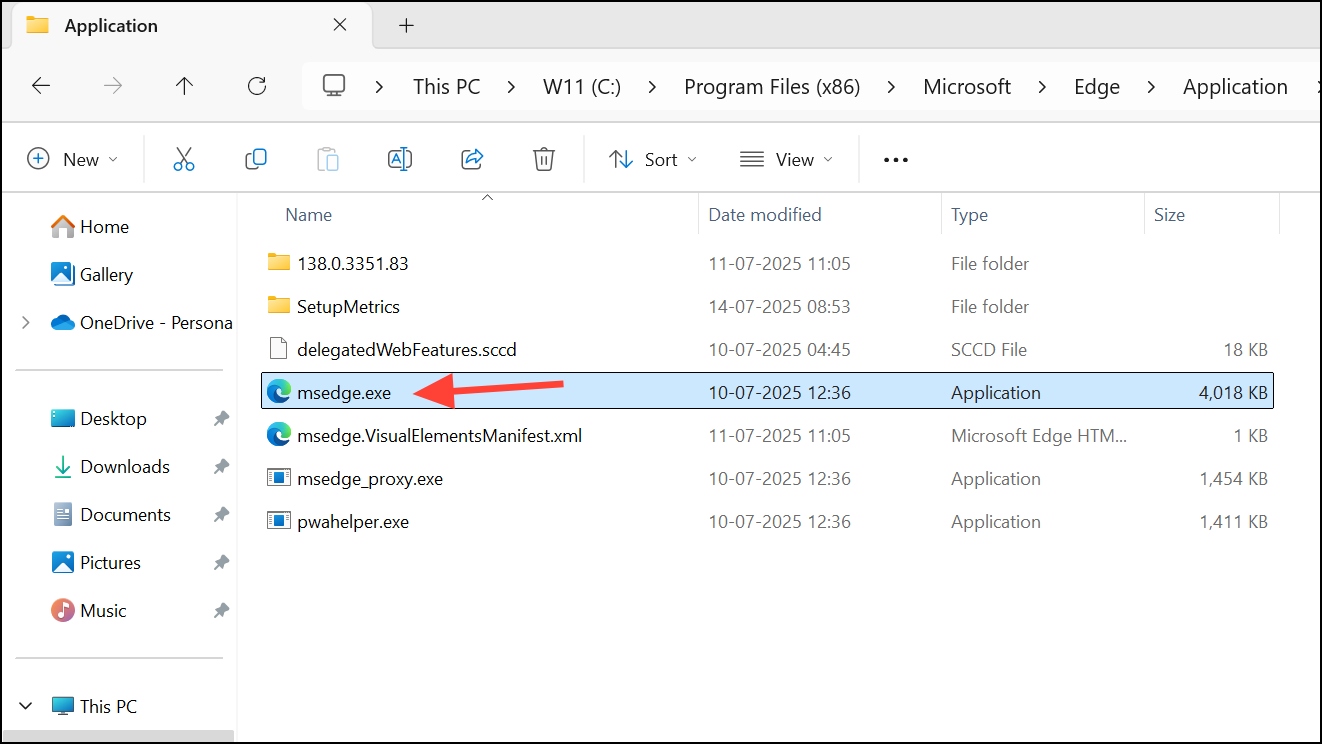This screenshot has height=744, width=1322.
Task: Click the Cut scissors icon
Action: 184,159
